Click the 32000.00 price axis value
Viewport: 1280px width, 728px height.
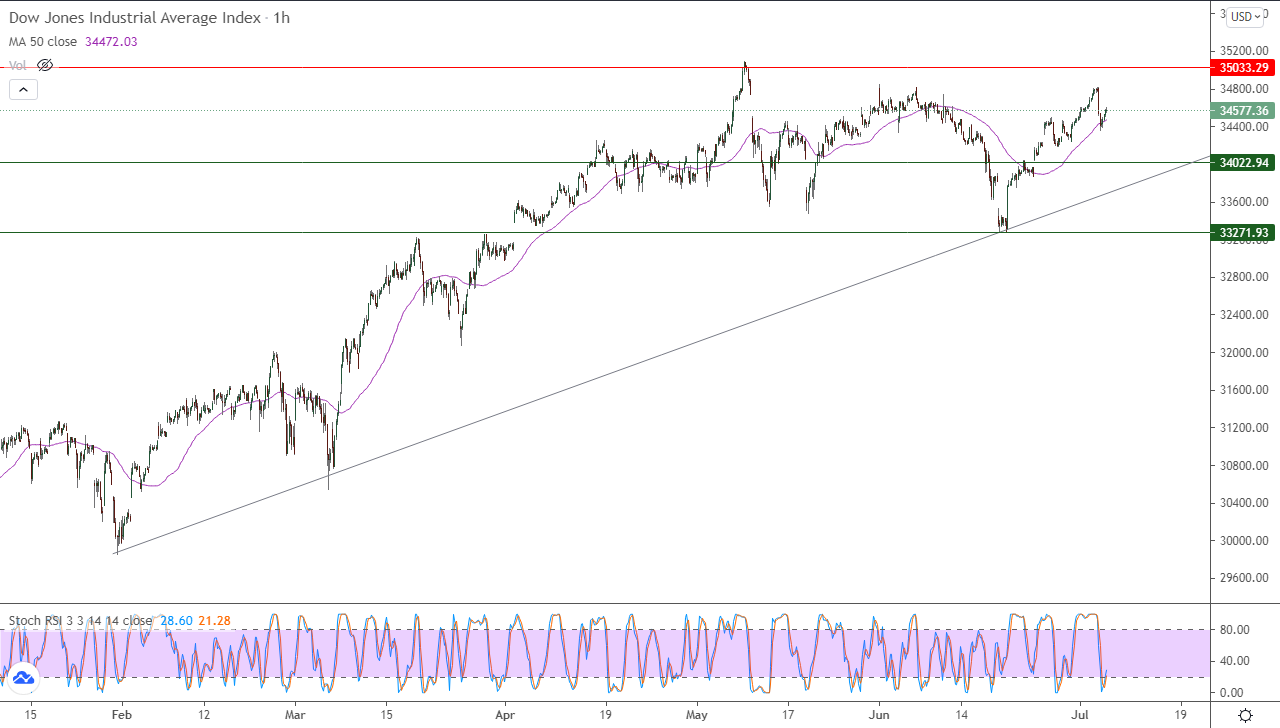[1244, 353]
